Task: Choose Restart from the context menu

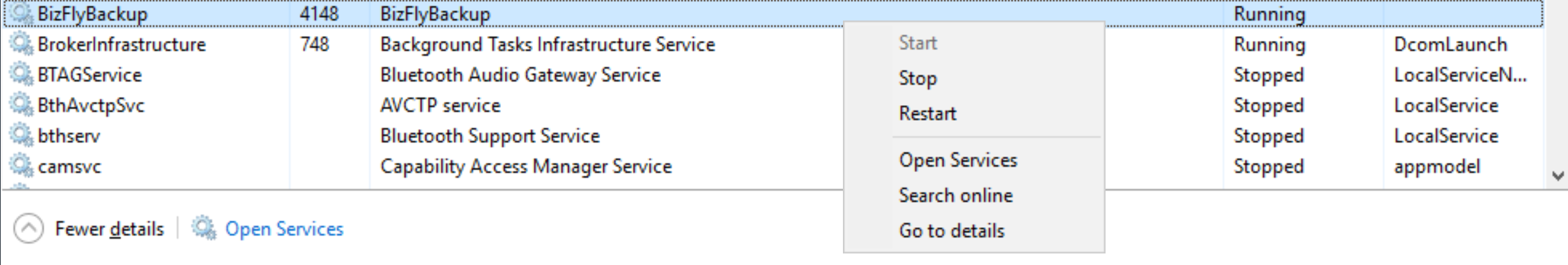Action: [x=927, y=113]
